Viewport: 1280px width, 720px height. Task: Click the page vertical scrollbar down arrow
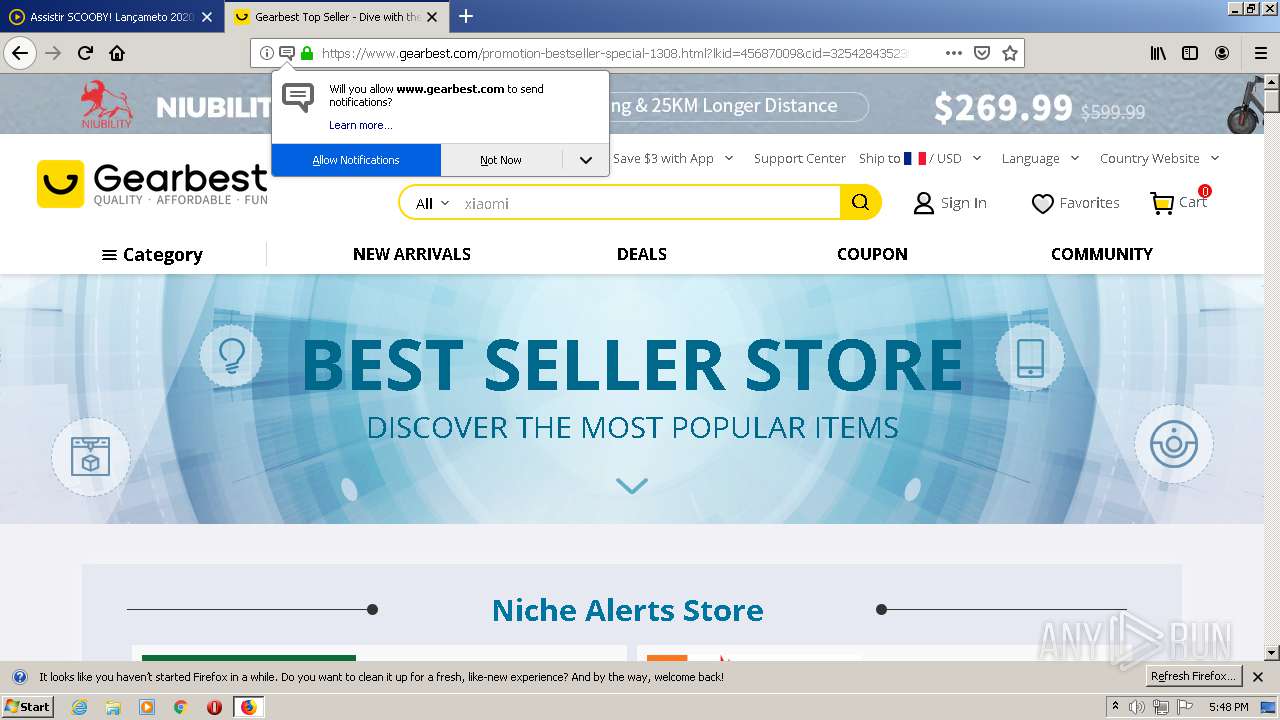pyautogui.click(x=1272, y=653)
